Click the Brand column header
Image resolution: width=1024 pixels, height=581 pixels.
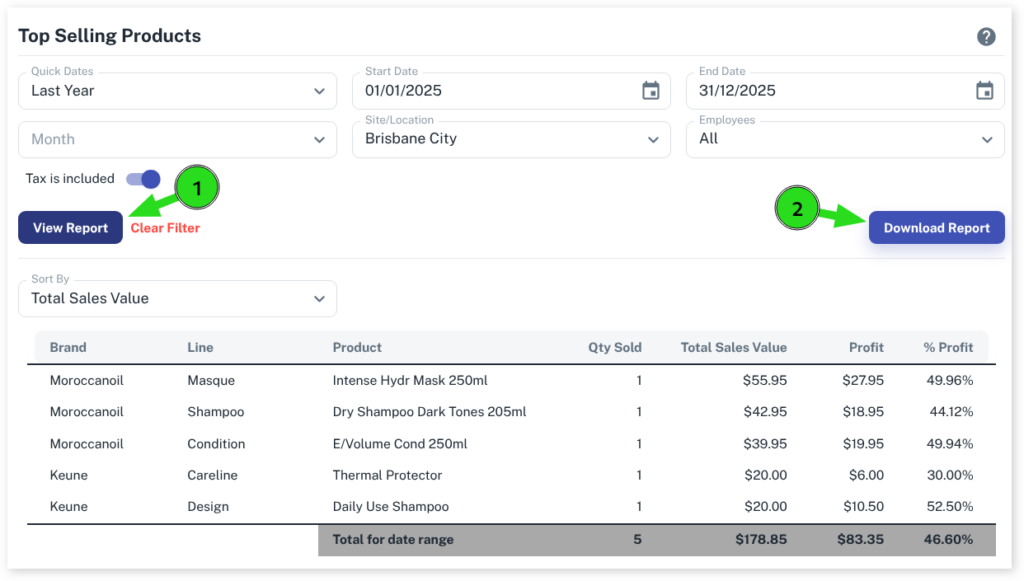(68, 348)
